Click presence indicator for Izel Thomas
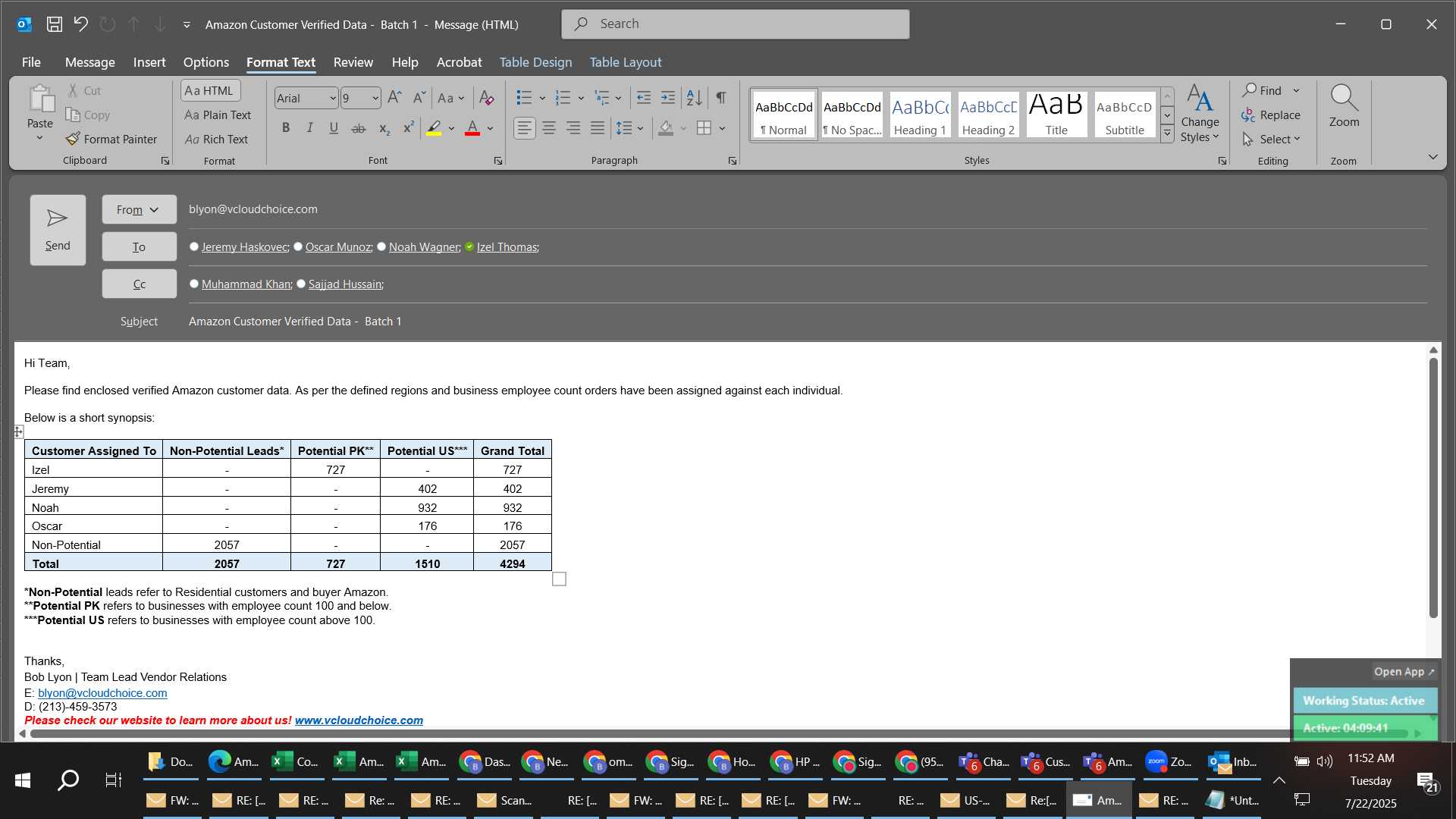This screenshot has height=819, width=1456. click(x=469, y=246)
